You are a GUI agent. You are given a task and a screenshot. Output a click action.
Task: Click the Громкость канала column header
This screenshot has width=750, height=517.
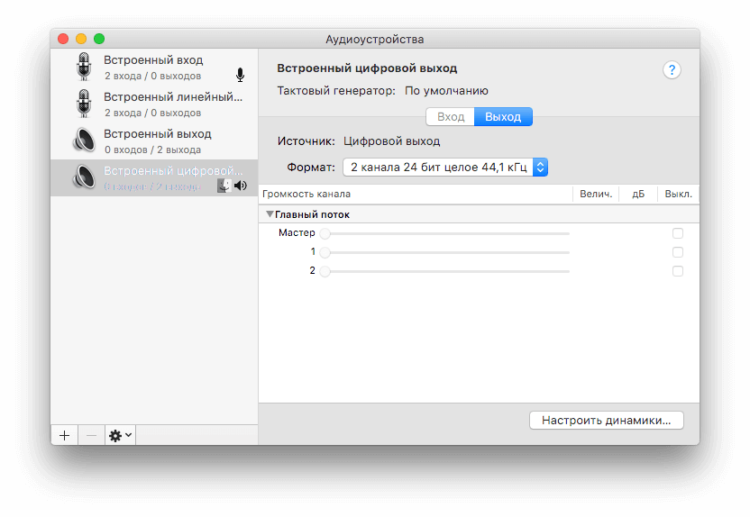click(x=416, y=194)
